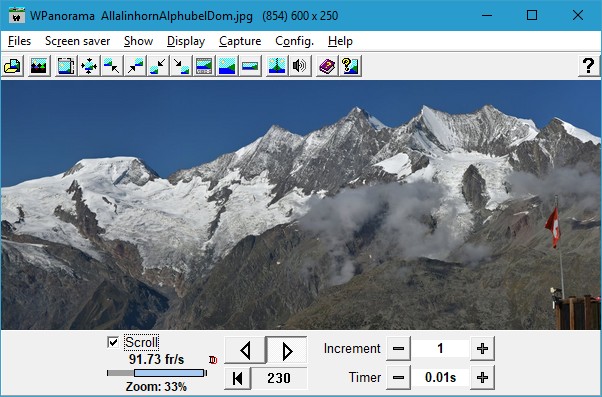Open the Files menu
This screenshot has height=397, width=602.
pos(19,41)
